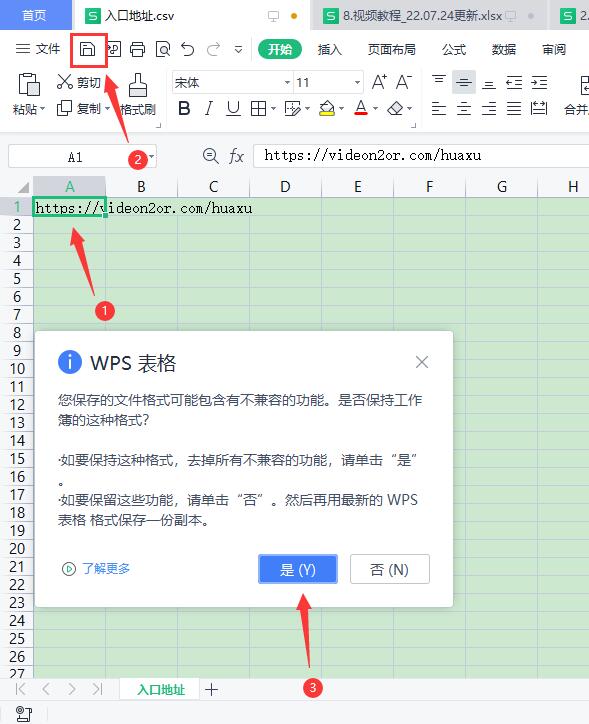The image size is (589, 724).
Task: Click the Save icon in the toolbar
Action: (87, 49)
